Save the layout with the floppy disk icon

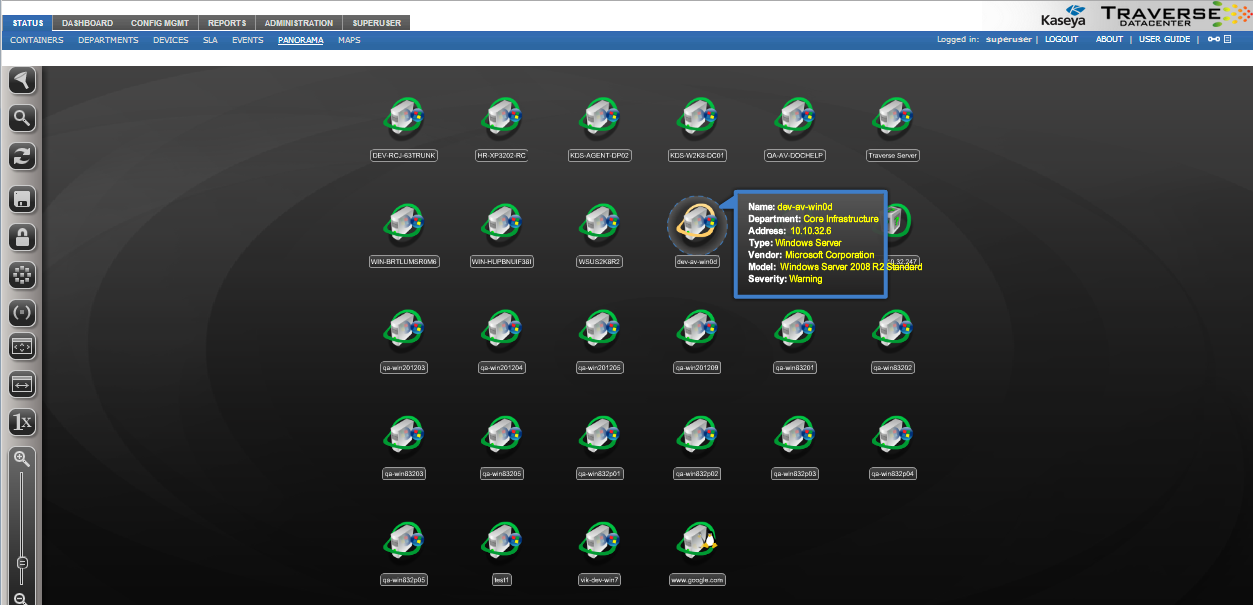pos(22,198)
